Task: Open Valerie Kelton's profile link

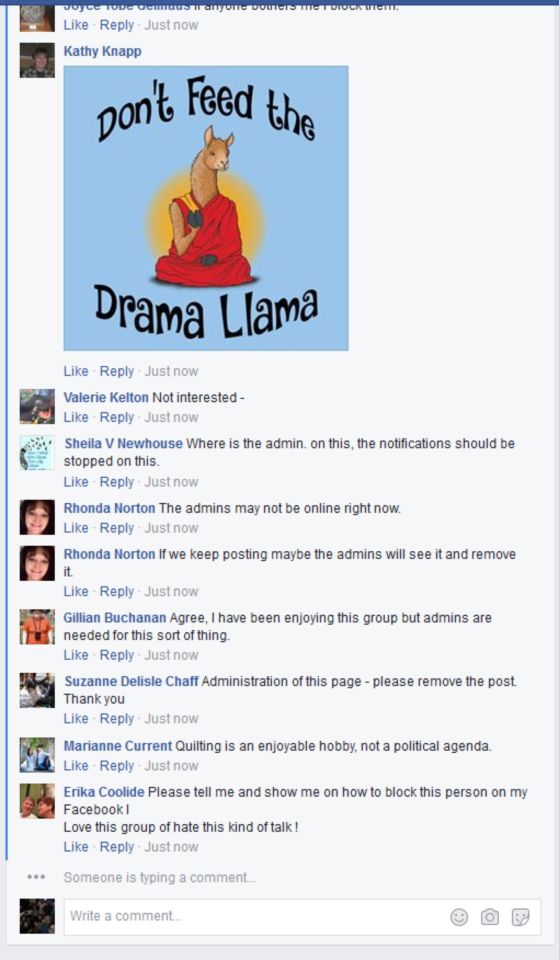Action: point(106,397)
